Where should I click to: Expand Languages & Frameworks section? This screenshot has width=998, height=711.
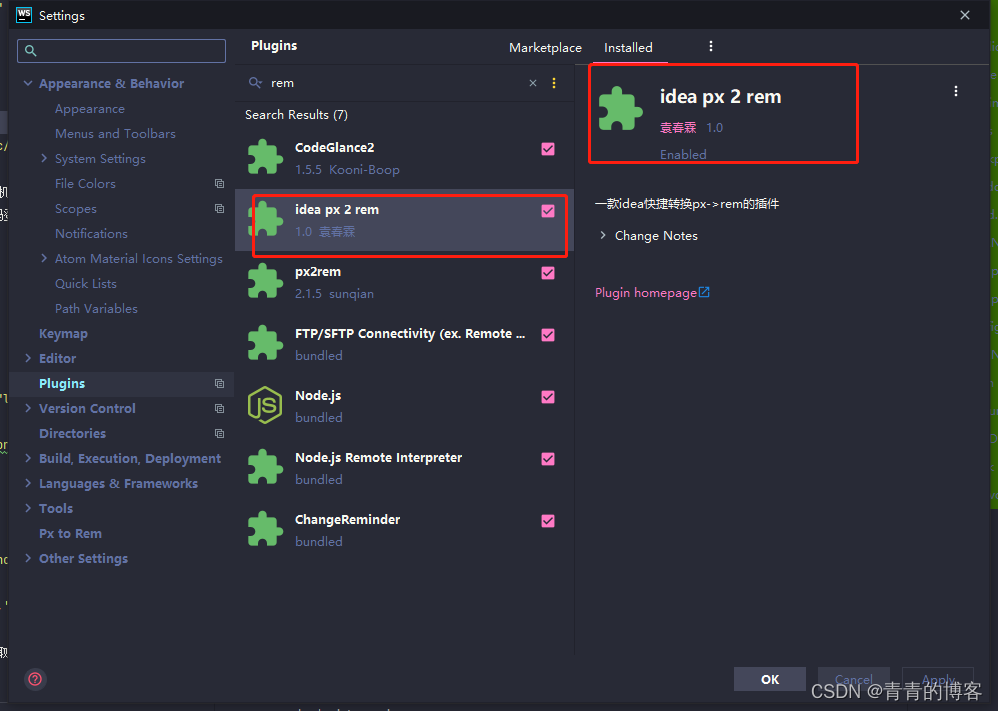[x=28, y=483]
